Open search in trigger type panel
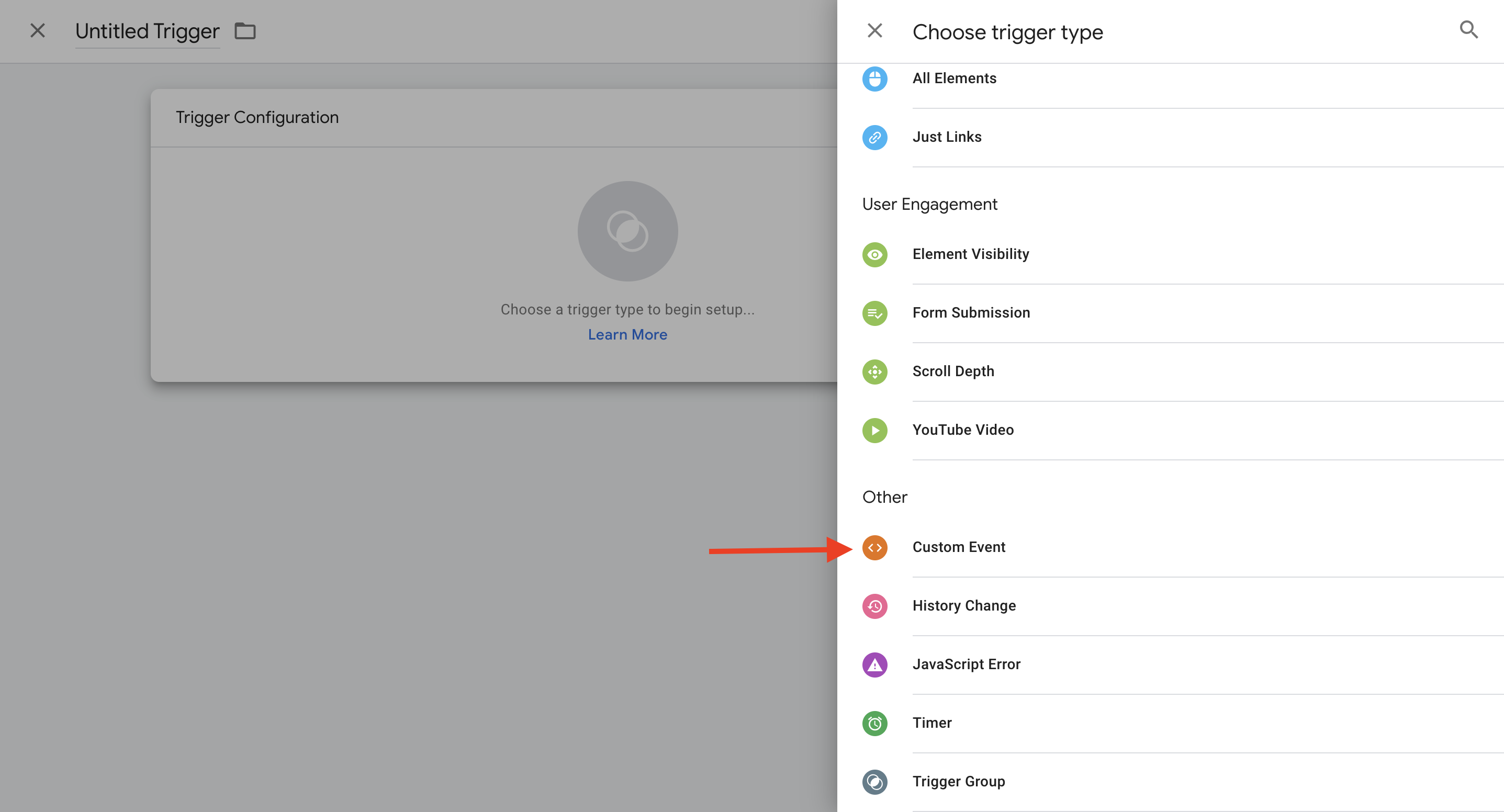The width and height of the screenshot is (1504, 812). coord(1468,30)
